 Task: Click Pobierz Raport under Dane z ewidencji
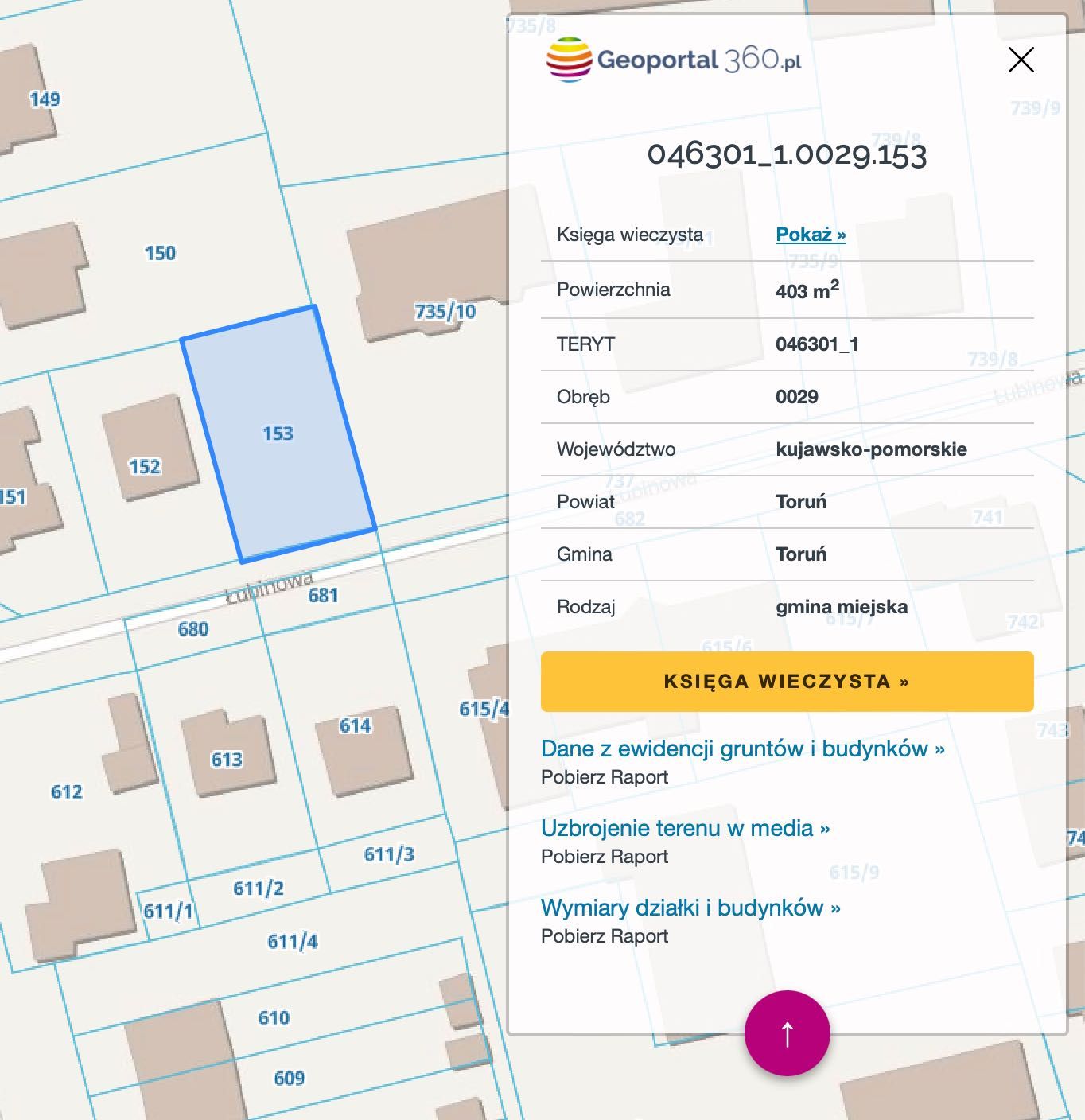(x=605, y=777)
